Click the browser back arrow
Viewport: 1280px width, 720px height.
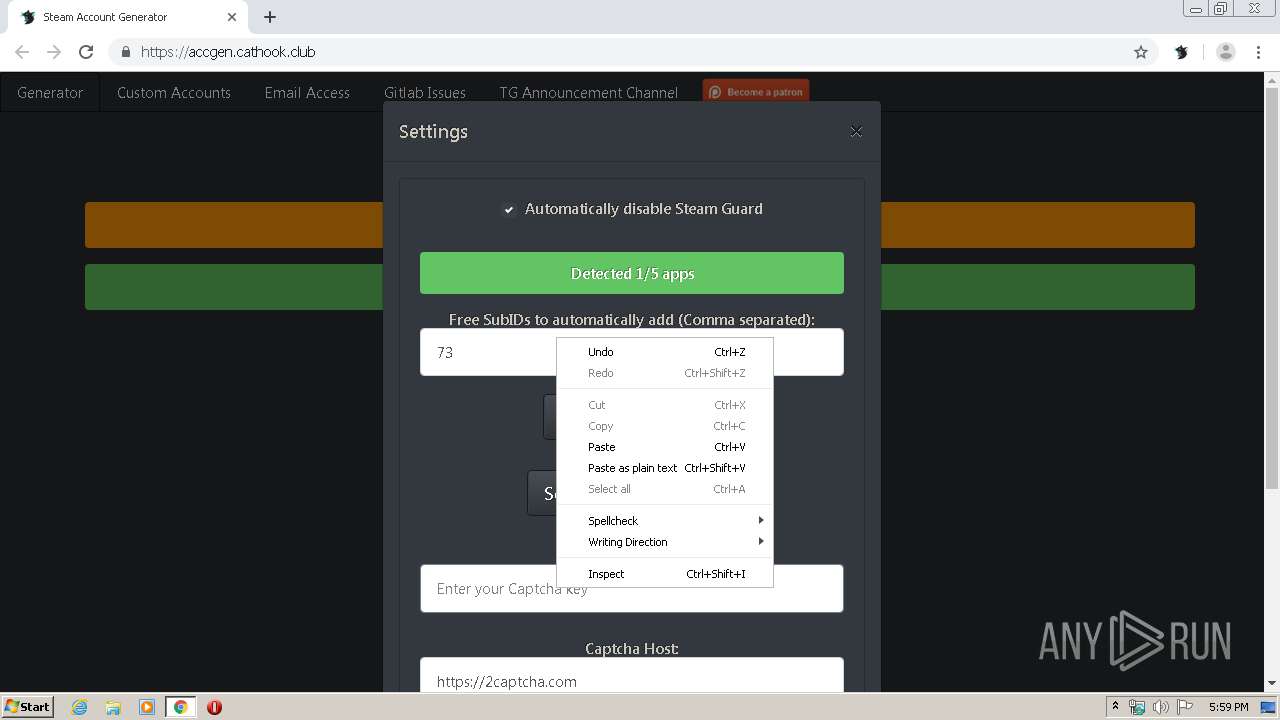click(22, 52)
